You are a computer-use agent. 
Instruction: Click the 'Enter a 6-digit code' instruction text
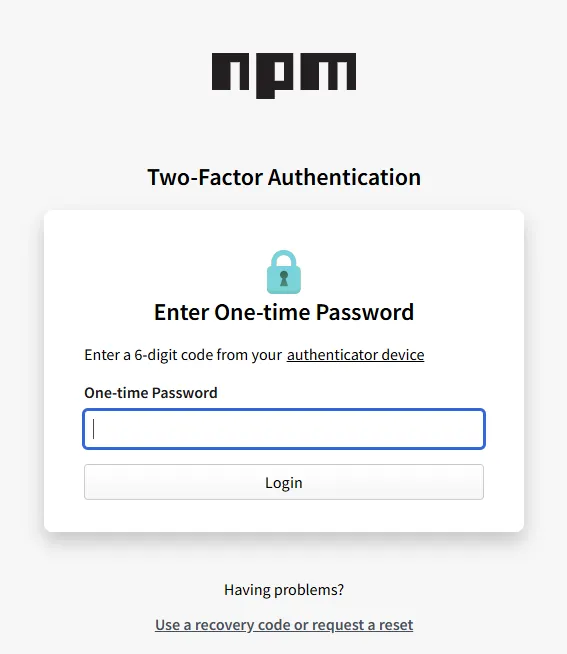(183, 355)
